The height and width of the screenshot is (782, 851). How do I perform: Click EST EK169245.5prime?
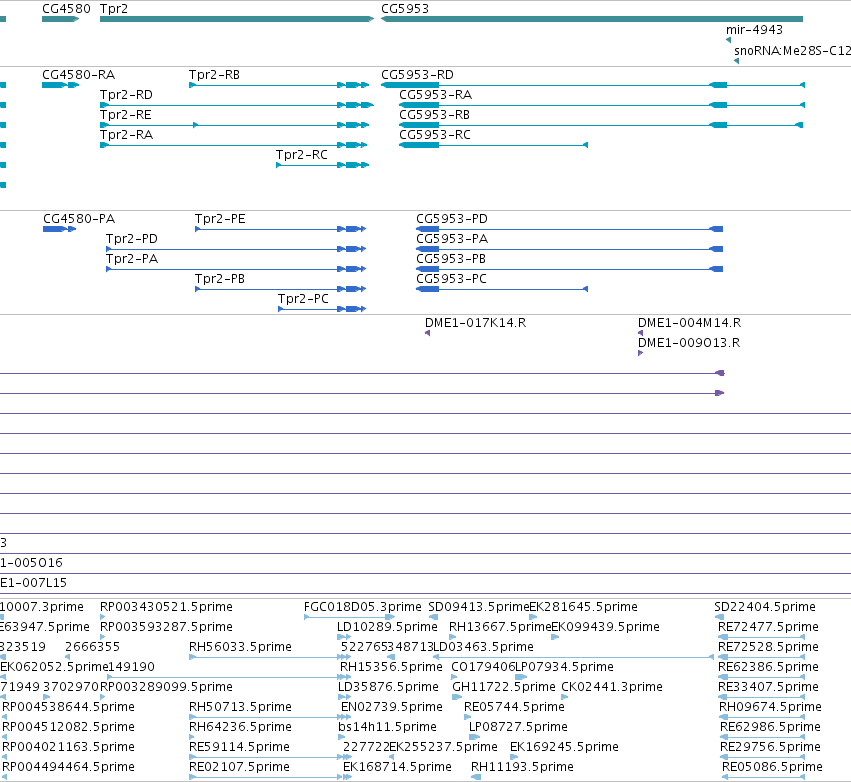tap(564, 748)
